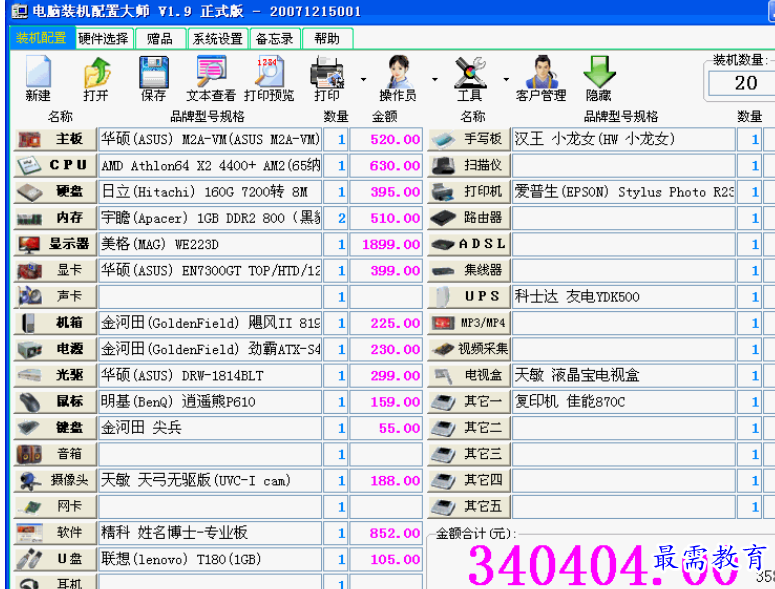The width and height of the screenshot is (775, 589).
Task: Click the 集线器 hub category button
Action: (x=469, y=270)
